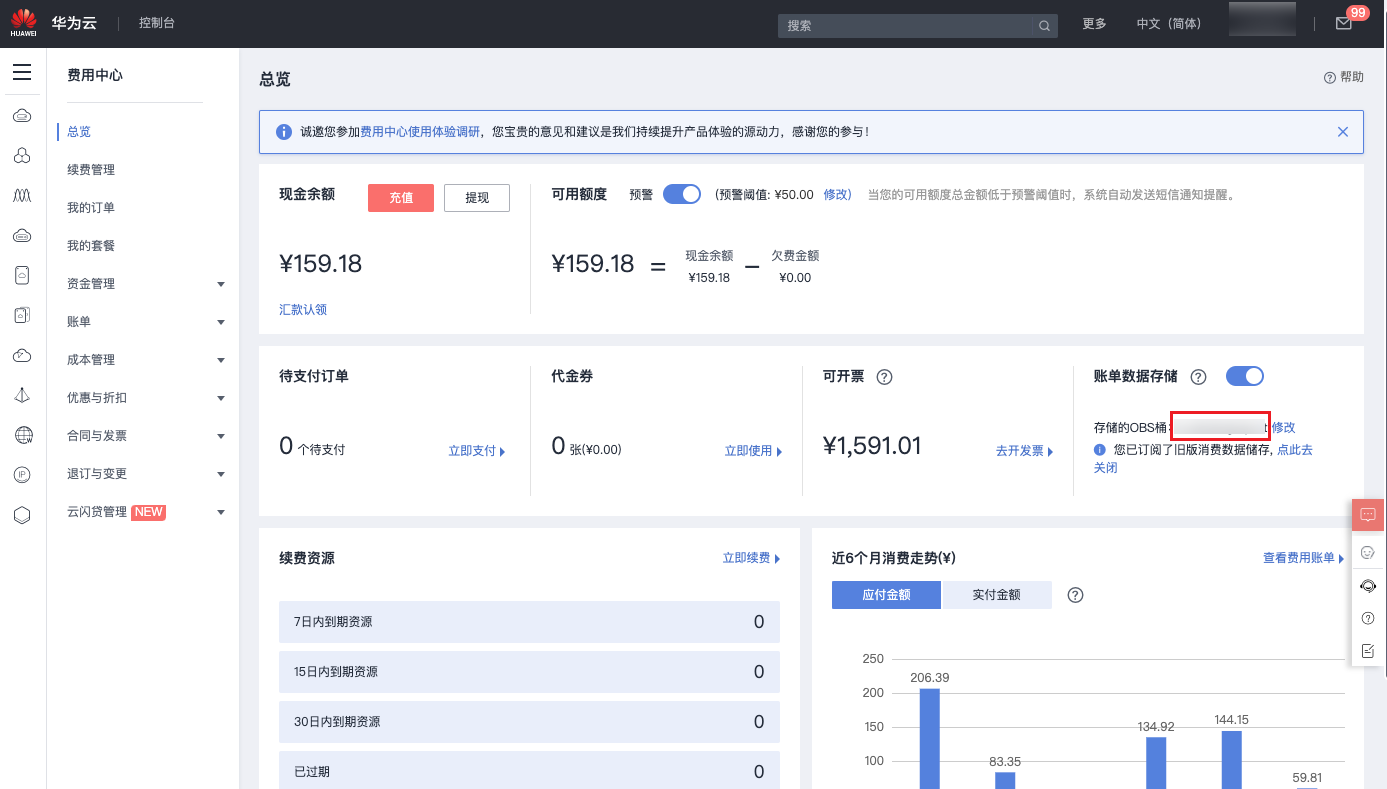Screen dimensions: 1387x789
Task: Open the 去开发票 link
Action: pyautogui.click(x=1024, y=451)
